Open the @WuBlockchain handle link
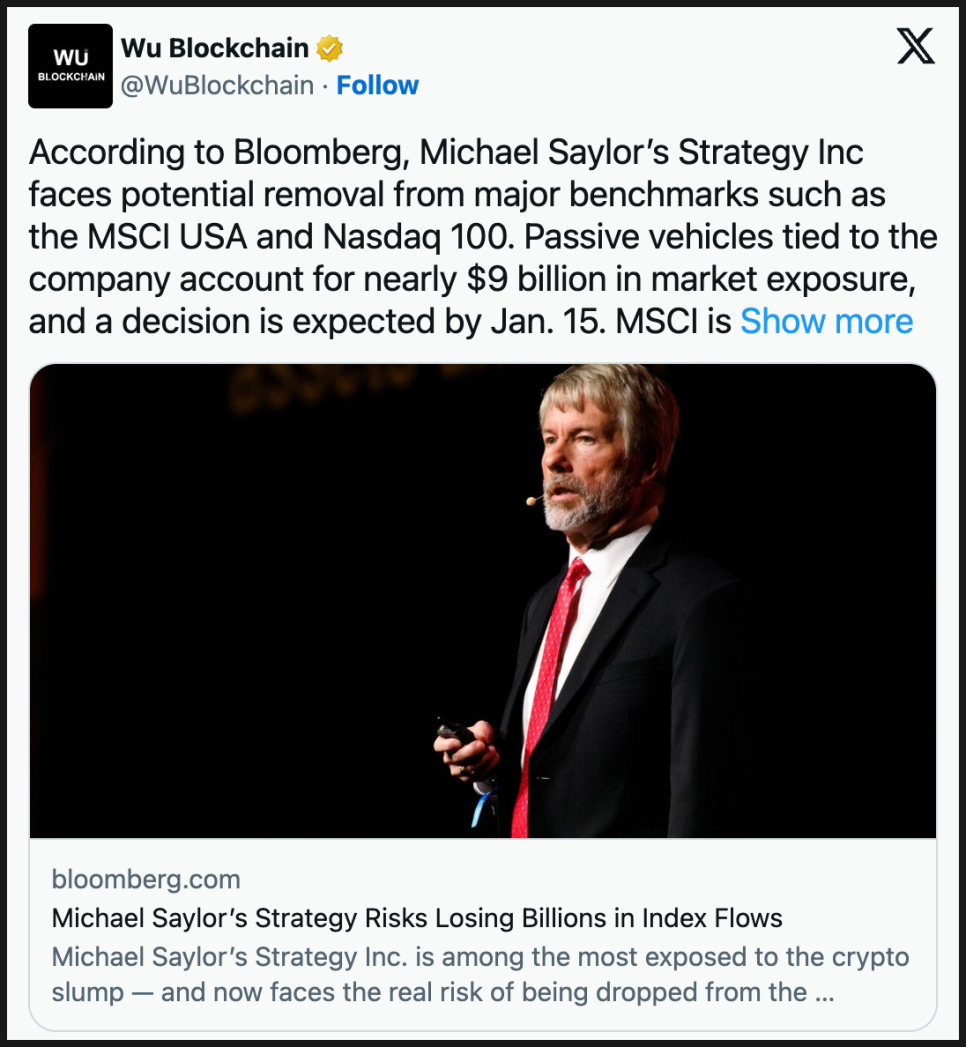Image resolution: width=966 pixels, height=1047 pixels. pyautogui.click(x=217, y=86)
